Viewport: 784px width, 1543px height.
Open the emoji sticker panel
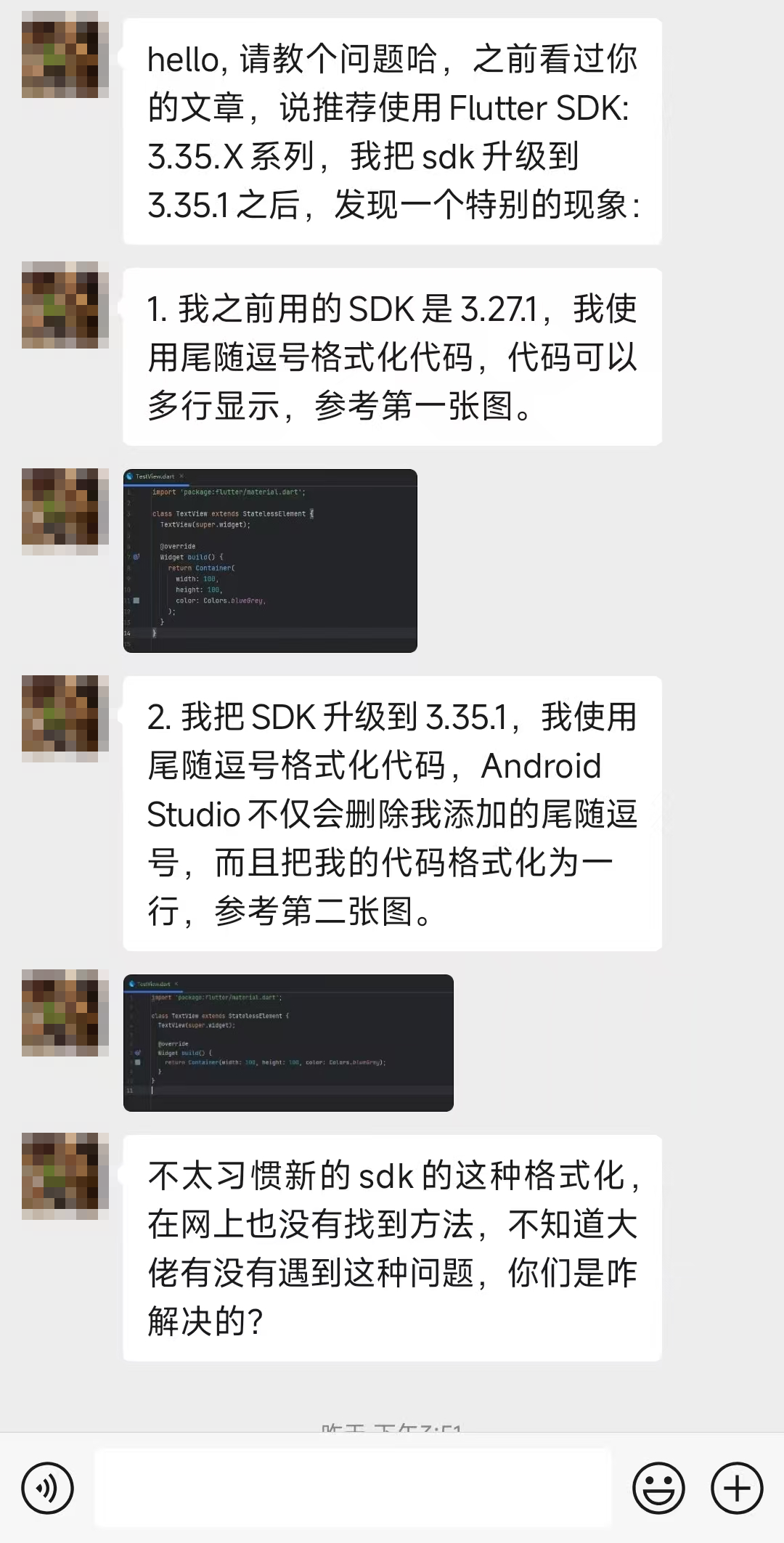(x=658, y=1488)
